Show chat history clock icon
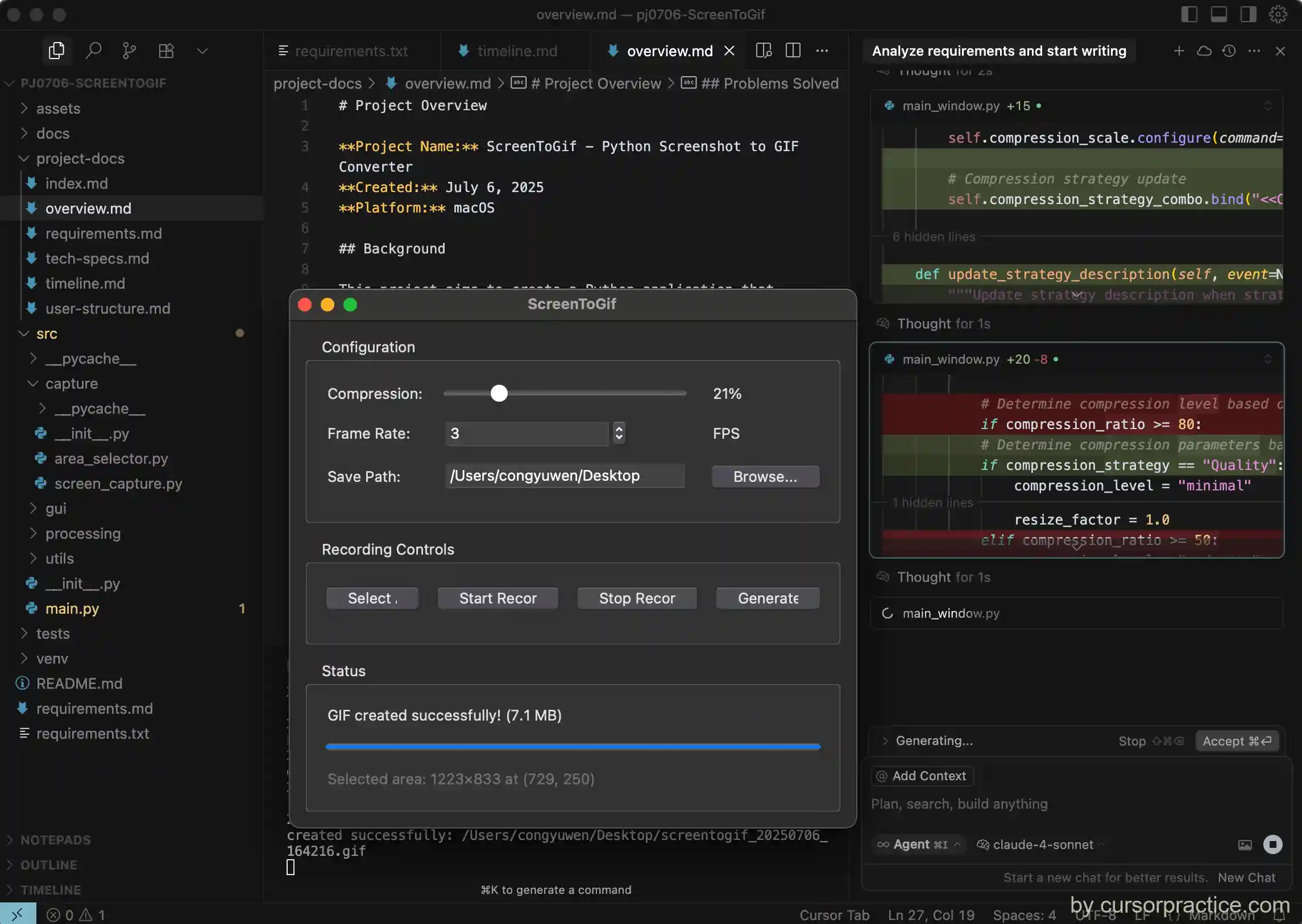 (1229, 51)
